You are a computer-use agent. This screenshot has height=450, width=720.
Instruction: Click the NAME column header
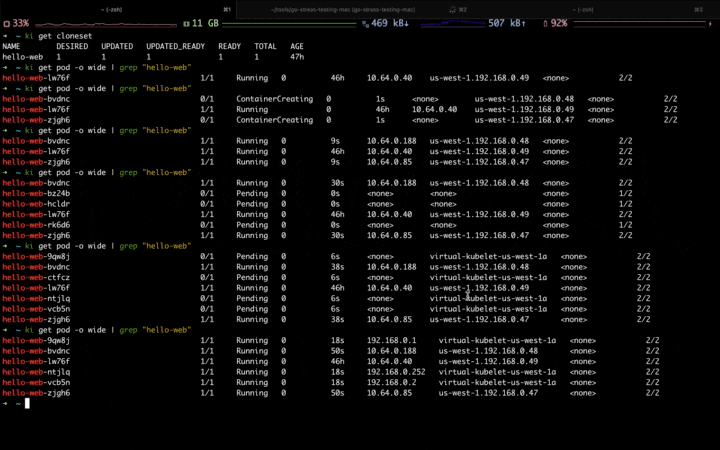pyautogui.click(x=11, y=46)
